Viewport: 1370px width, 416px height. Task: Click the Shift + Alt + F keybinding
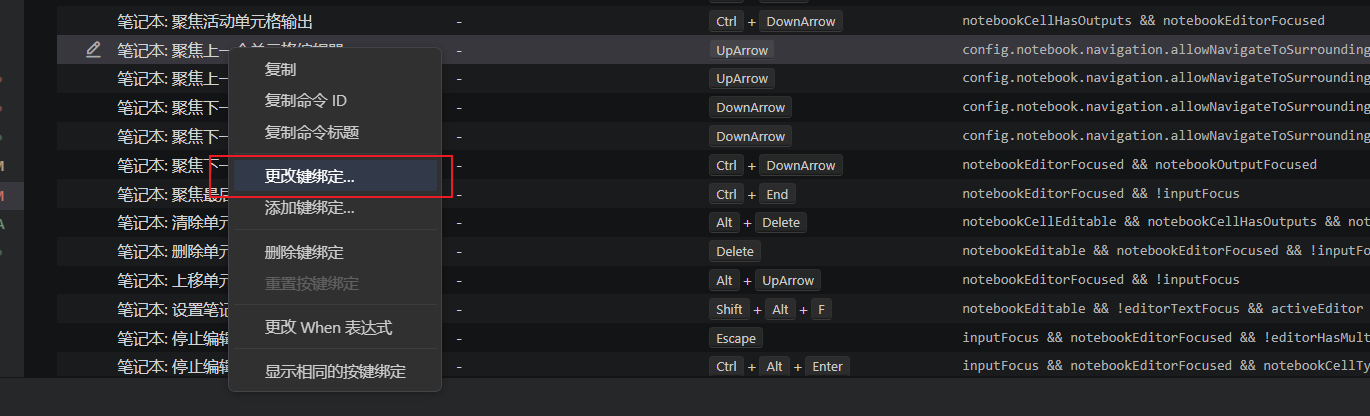[x=770, y=309]
